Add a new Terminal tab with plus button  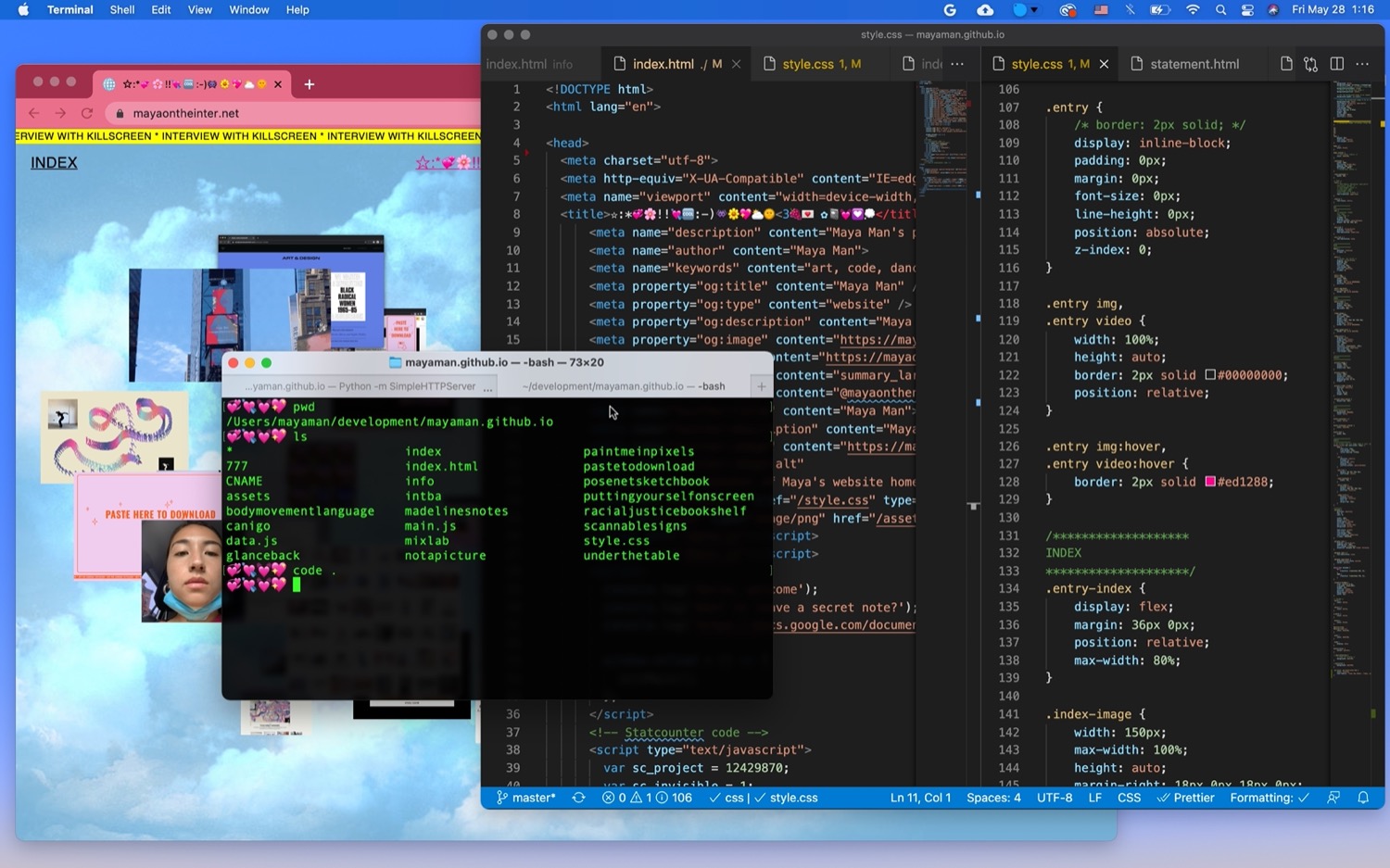click(761, 386)
